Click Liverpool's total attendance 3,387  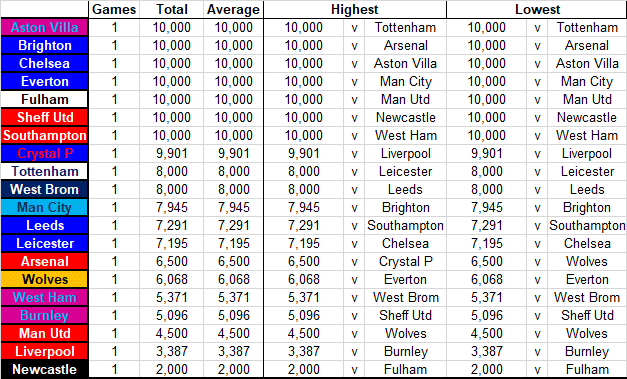pos(172,351)
